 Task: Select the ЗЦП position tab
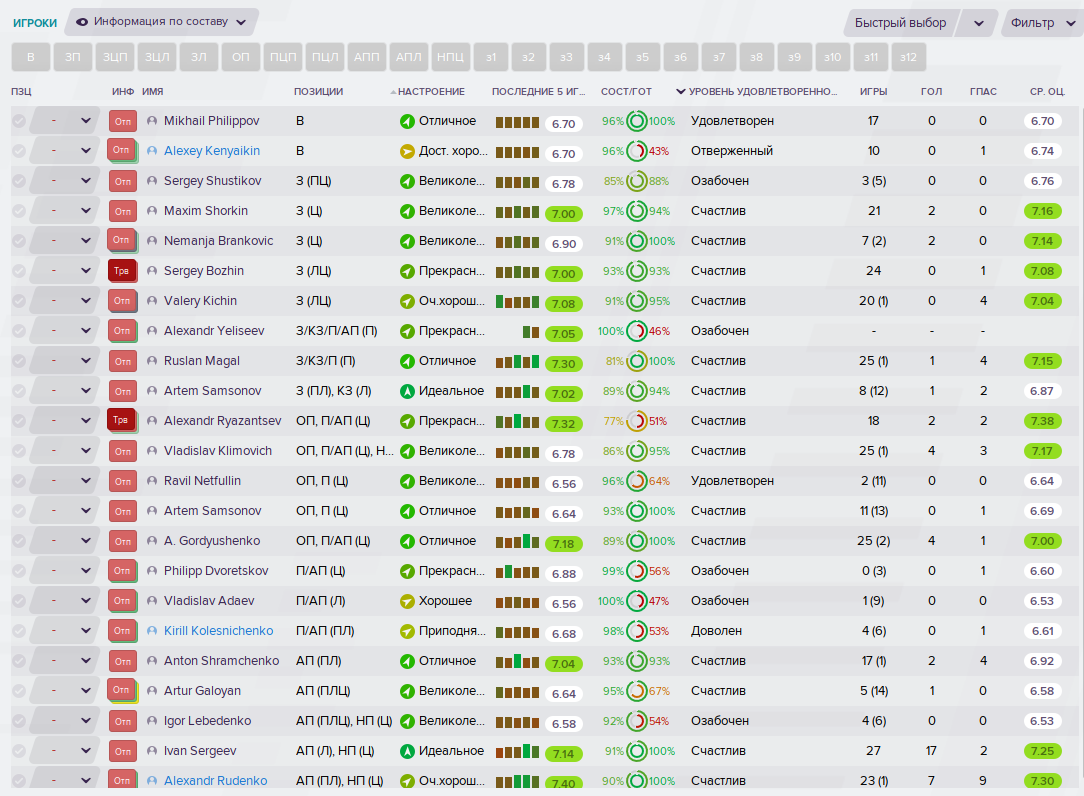(x=115, y=57)
